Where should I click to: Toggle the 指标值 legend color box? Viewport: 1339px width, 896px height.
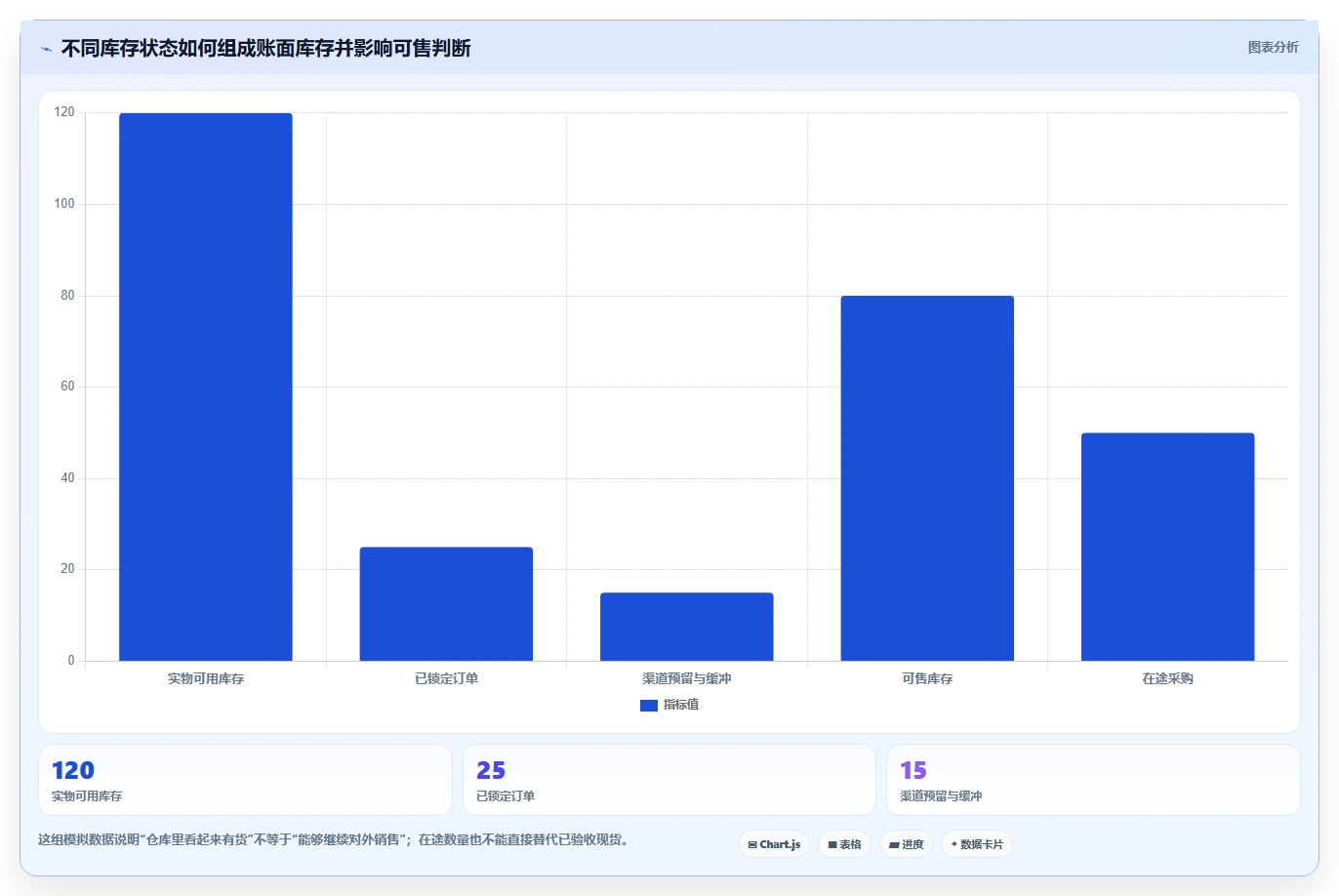(x=648, y=705)
